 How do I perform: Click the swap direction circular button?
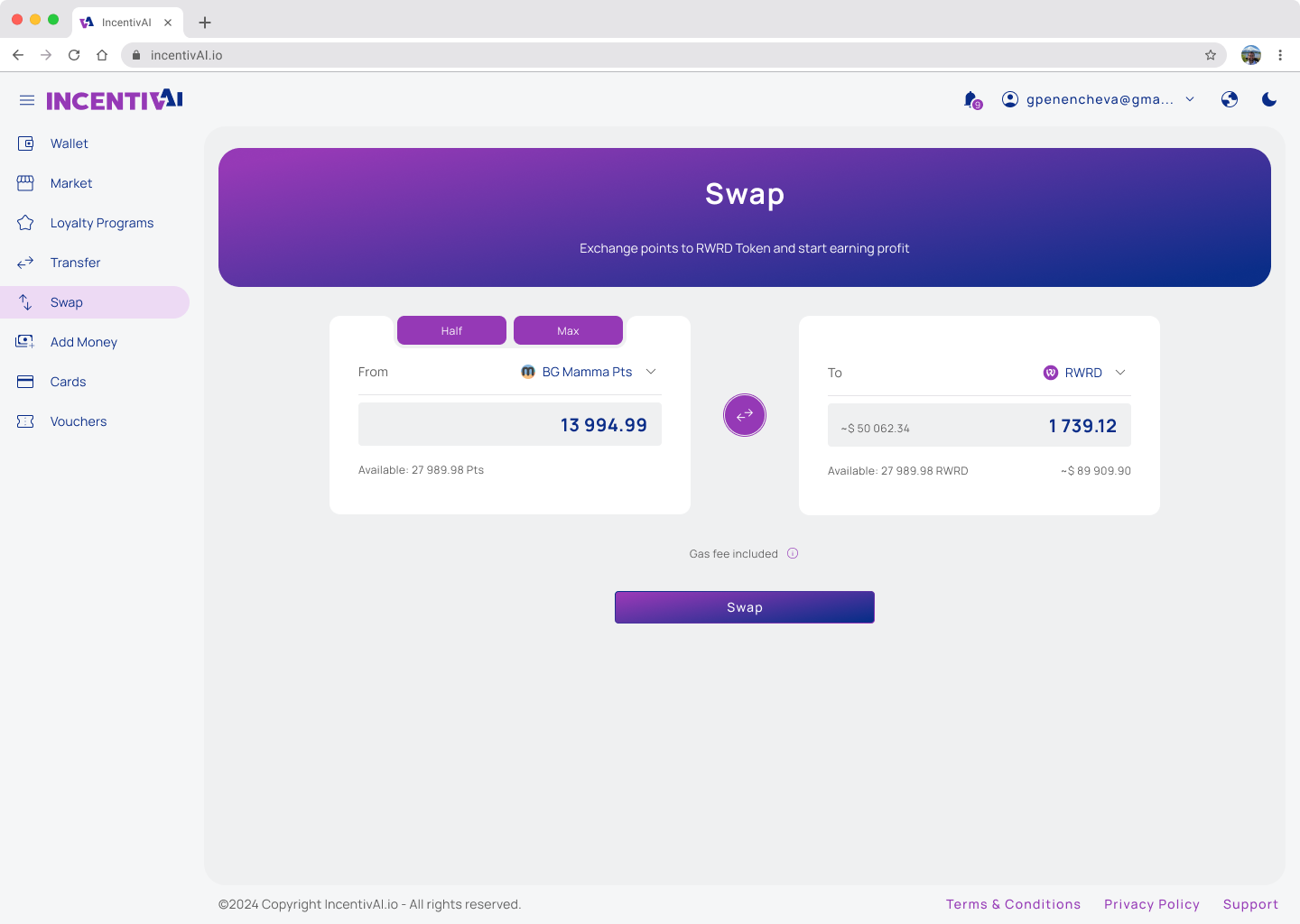tap(744, 415)
